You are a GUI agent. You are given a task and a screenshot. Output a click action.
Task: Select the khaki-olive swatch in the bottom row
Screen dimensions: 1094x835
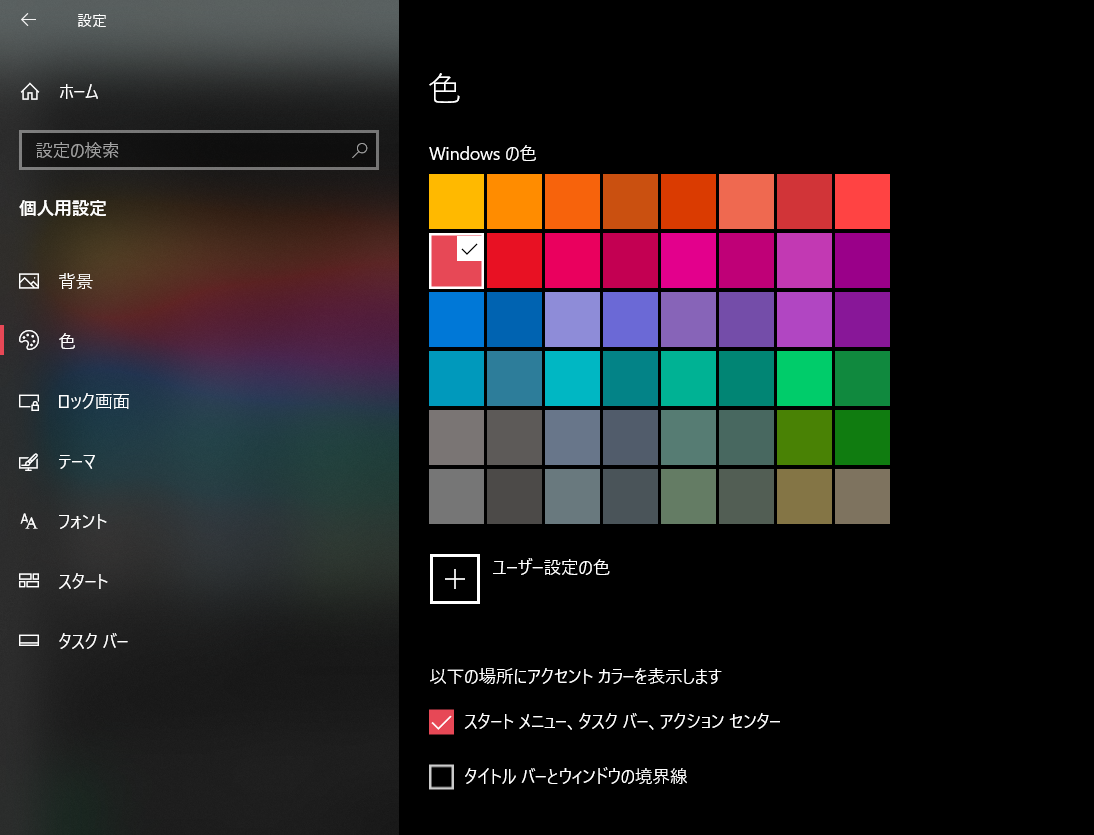[x=804, y=496]
